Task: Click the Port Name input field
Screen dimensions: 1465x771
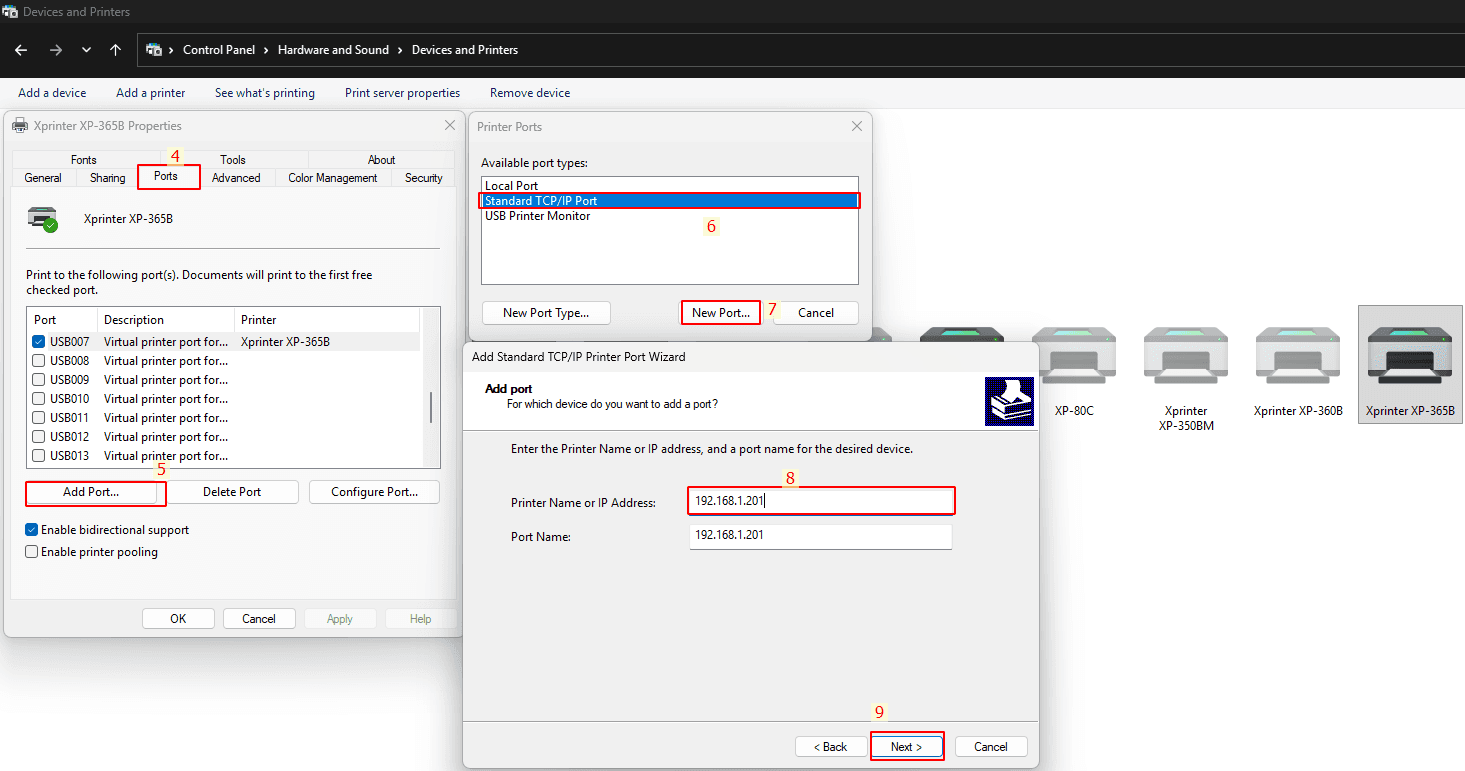Action: (821, 536)
